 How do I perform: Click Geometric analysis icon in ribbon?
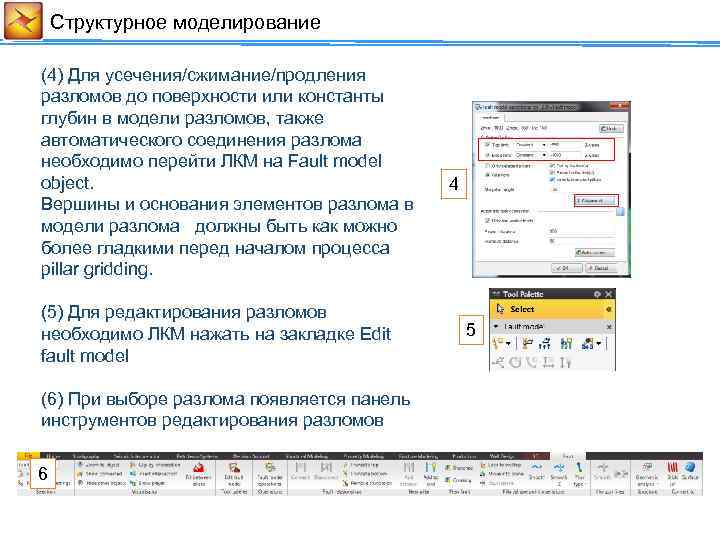point(647,474)
